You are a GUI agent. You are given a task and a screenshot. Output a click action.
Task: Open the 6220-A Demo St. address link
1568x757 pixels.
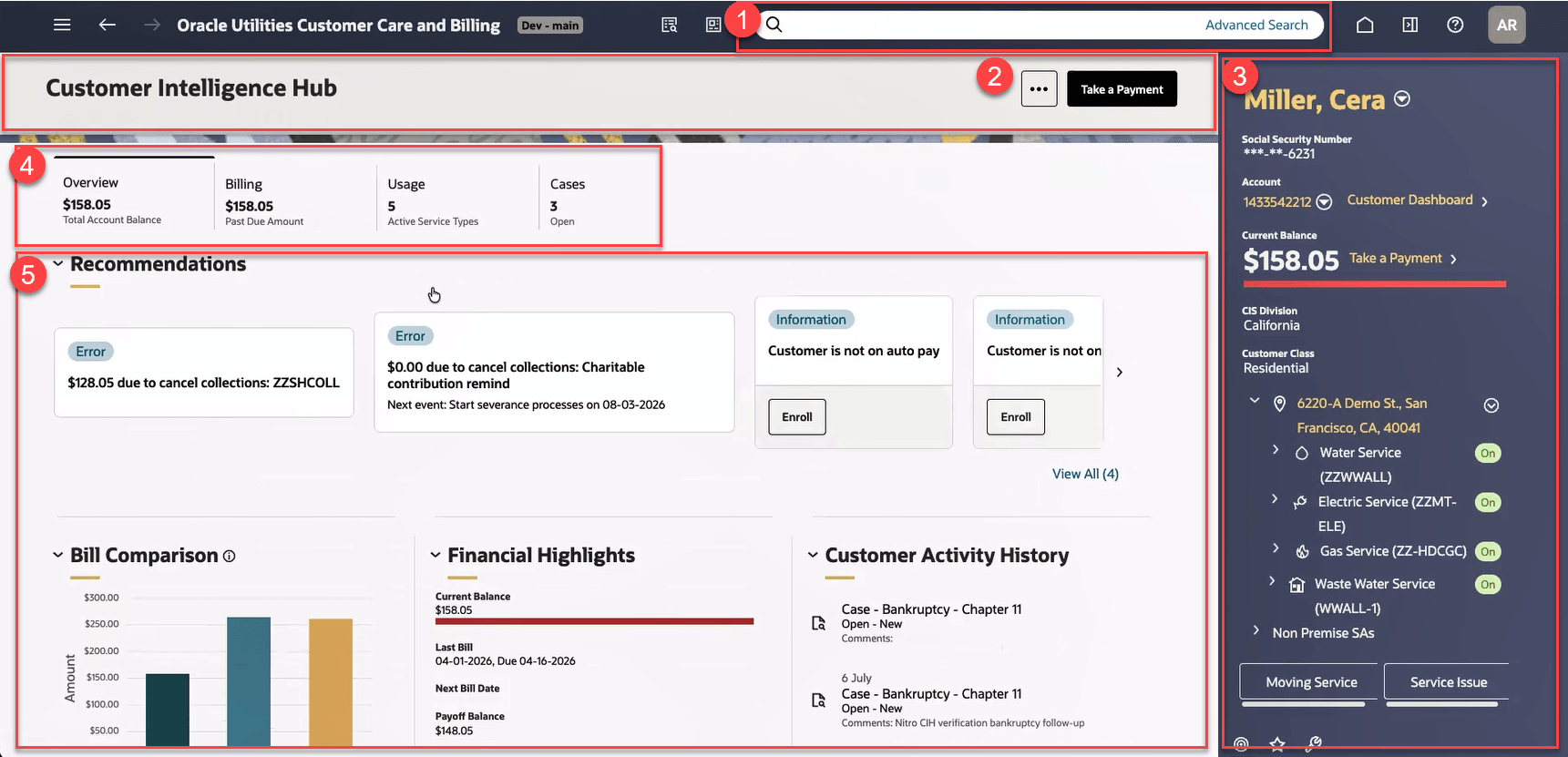(1362, 415)
